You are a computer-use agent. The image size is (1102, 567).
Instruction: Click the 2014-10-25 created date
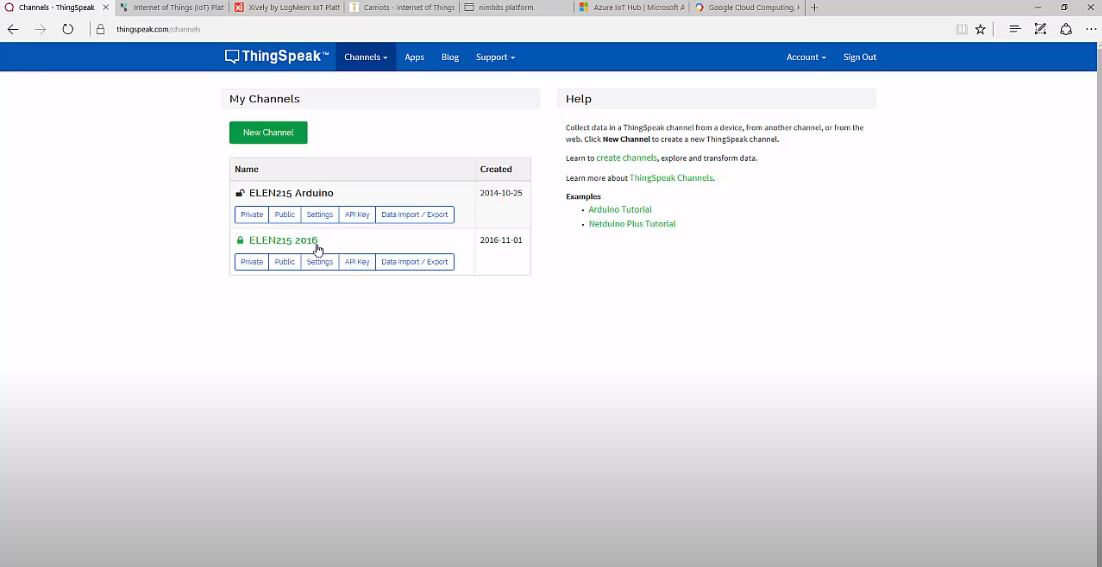pyautogui.click(x=501, y=193)
